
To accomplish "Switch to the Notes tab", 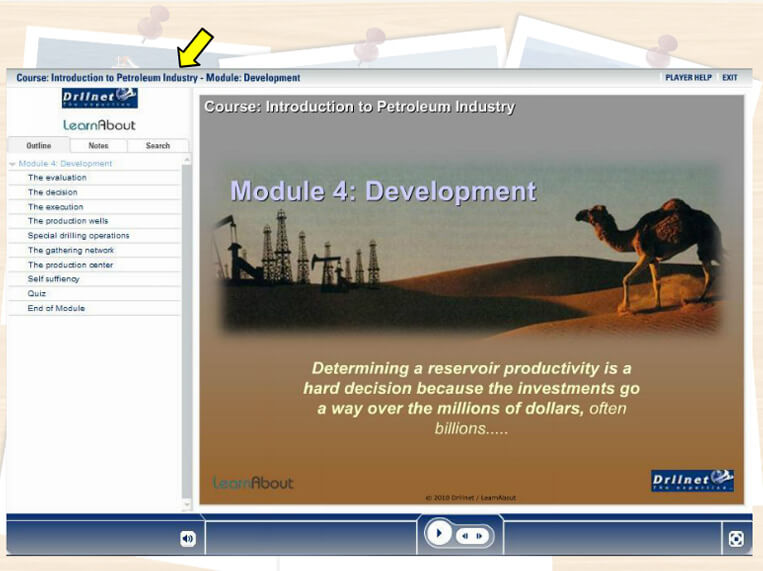I will (98, 146).
